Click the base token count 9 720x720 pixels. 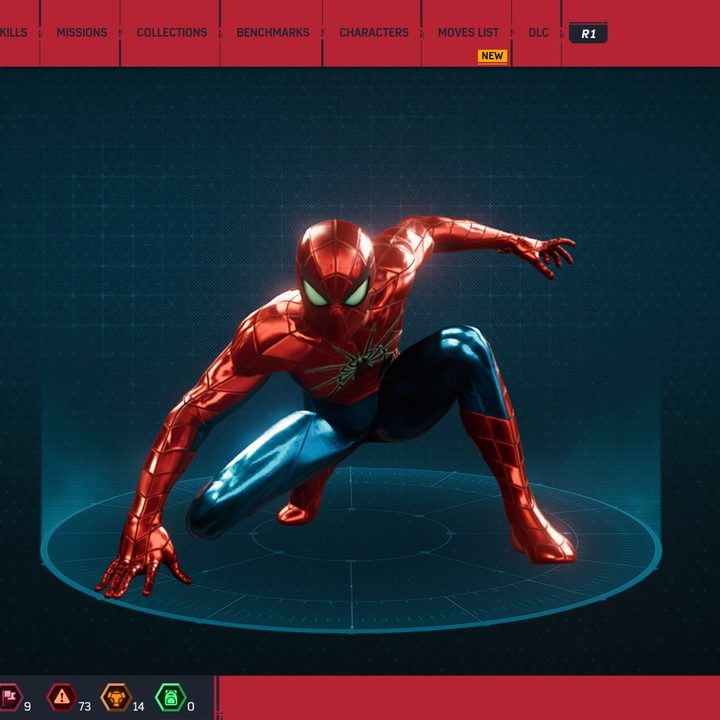click(27, 706)
